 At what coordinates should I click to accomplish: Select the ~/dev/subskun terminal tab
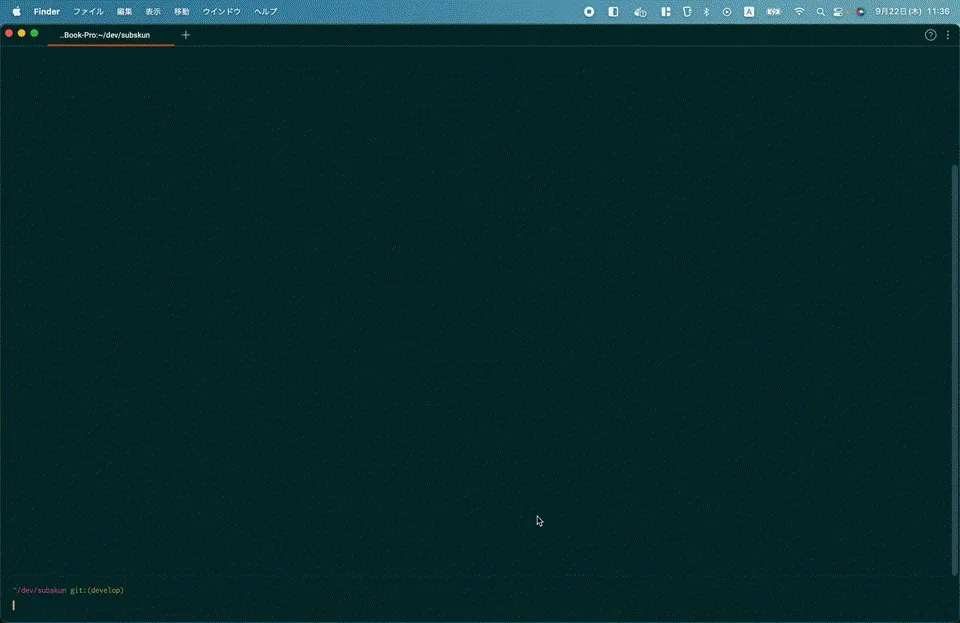click(110, 35)
